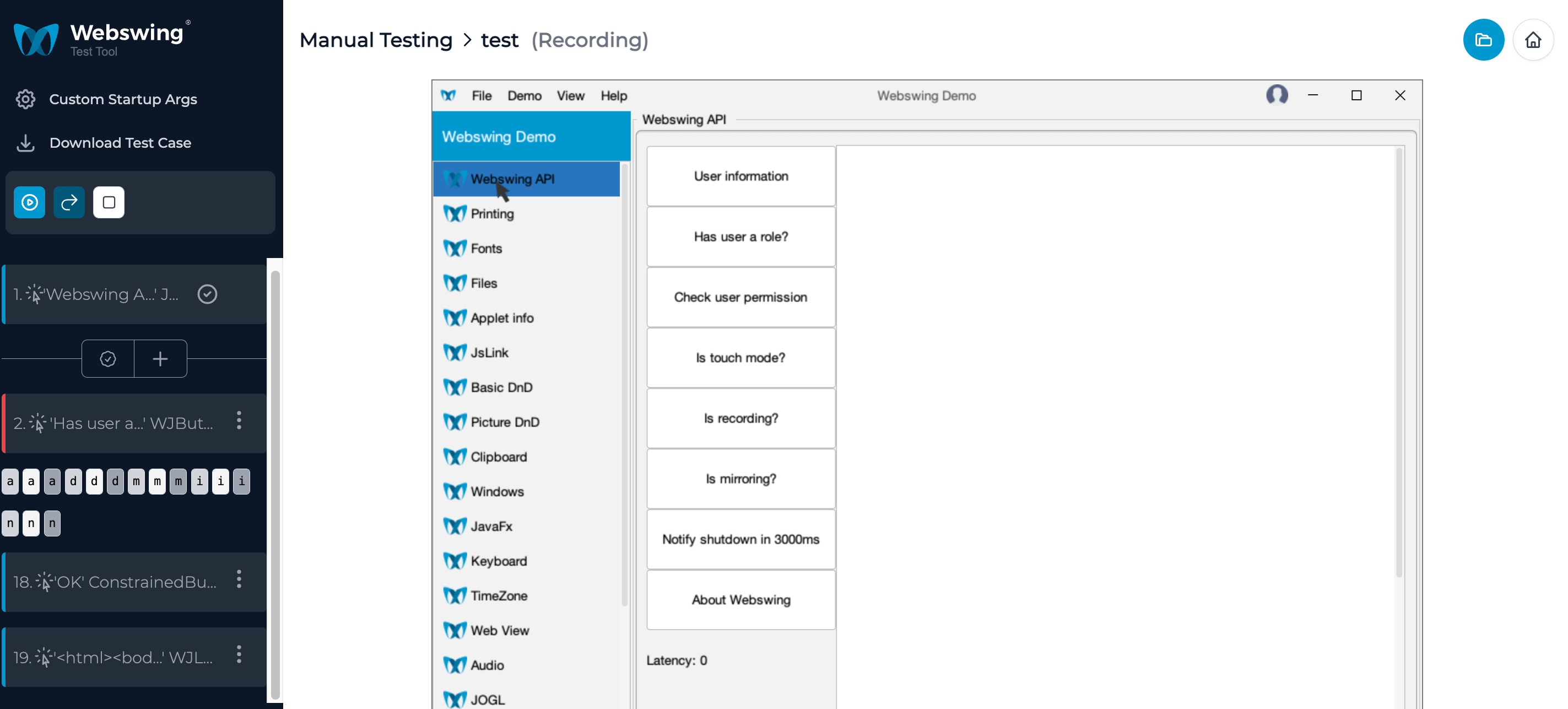The width and height of the screenshot is (1568, 709).
Task: Expand the JsLink sidebar entry
Action: click(489, 352)
